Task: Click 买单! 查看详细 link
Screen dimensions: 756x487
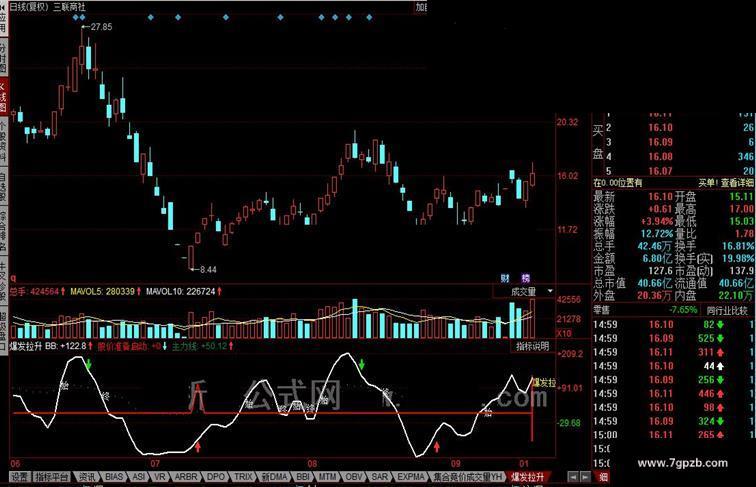Action: pyautogui.click(x=726, y=183)
